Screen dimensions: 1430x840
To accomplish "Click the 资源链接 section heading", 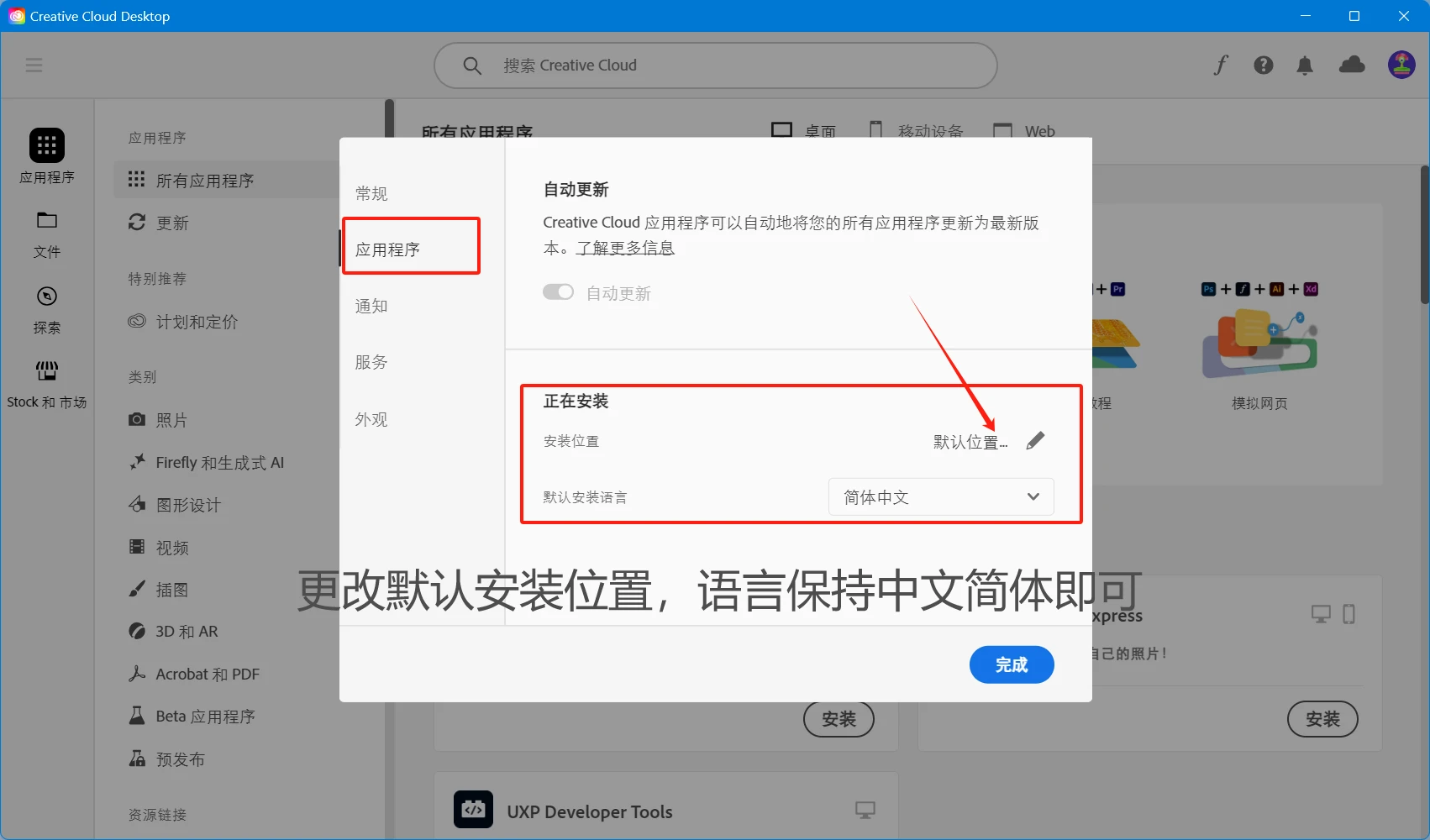I will coord(157,814).
